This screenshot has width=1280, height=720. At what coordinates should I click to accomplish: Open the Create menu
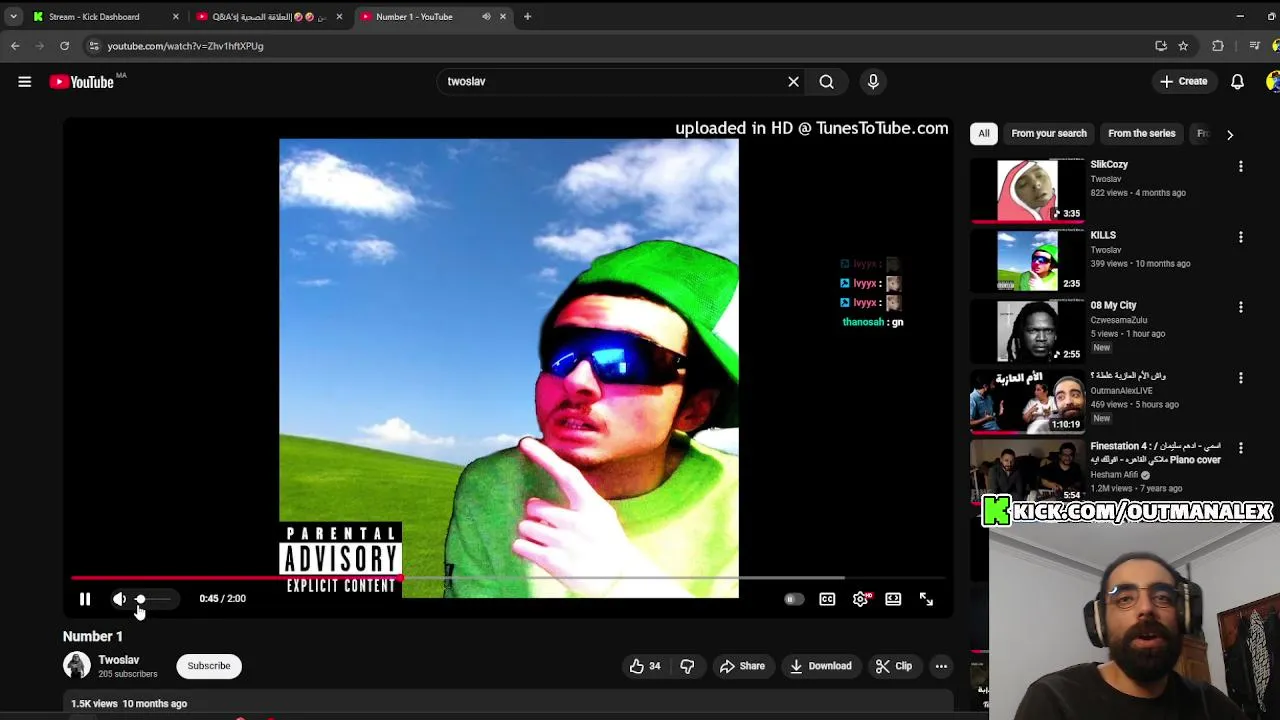coord(1183,82)
